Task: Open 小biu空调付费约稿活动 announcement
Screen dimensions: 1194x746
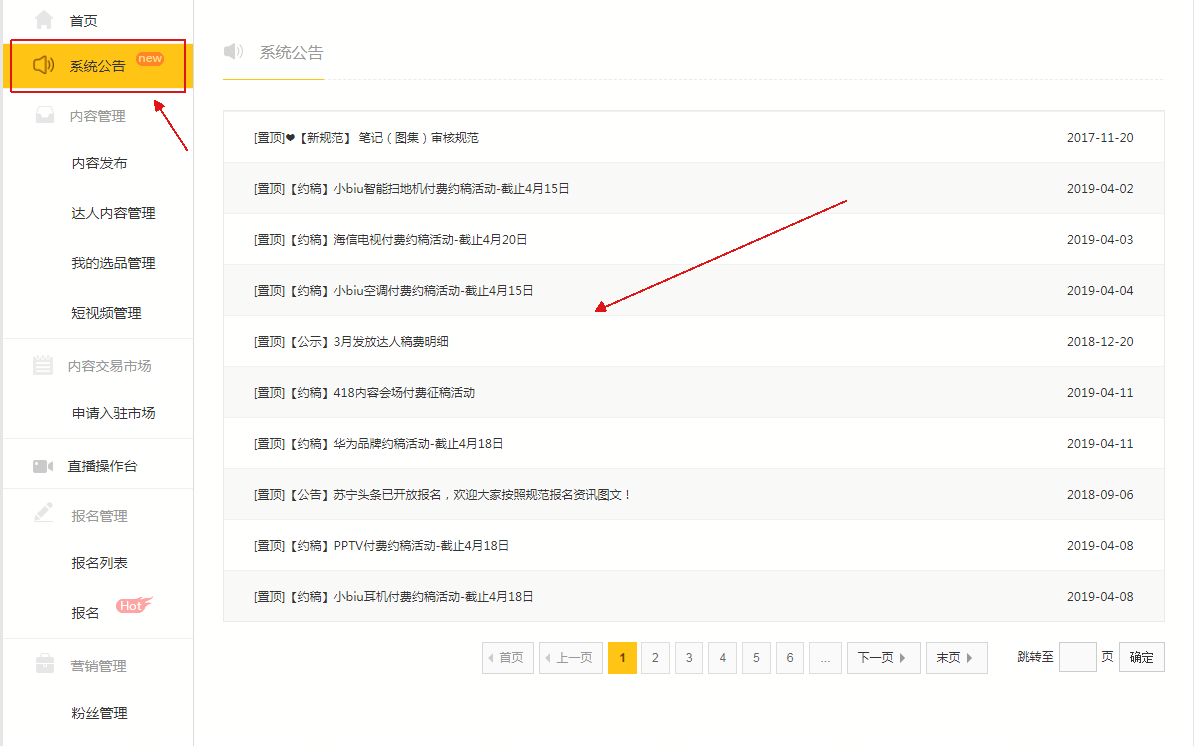Action: pyautogui.click(x=393, y=291)
